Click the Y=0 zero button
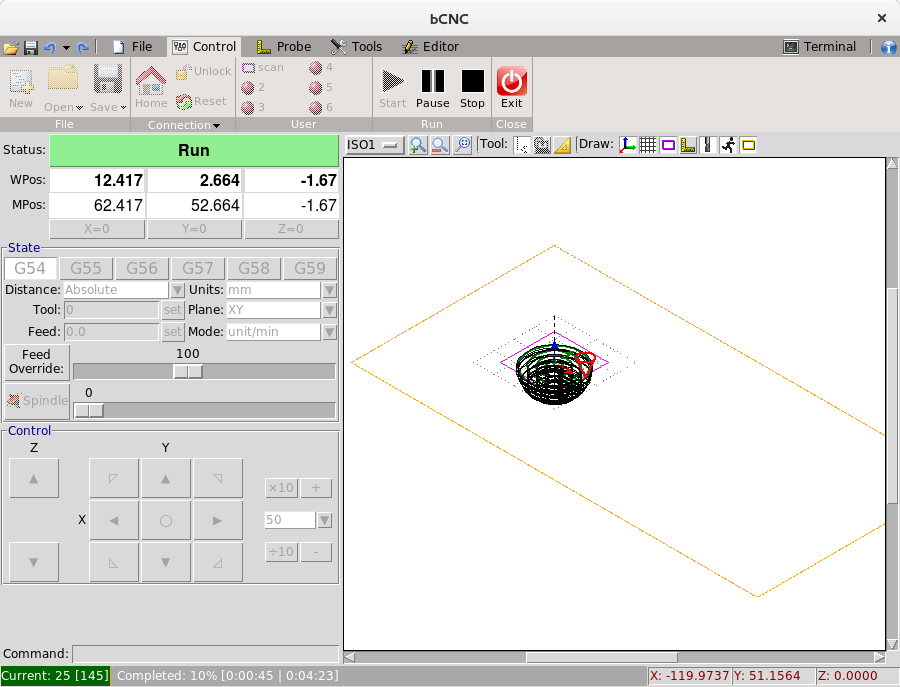 point(194,229)
